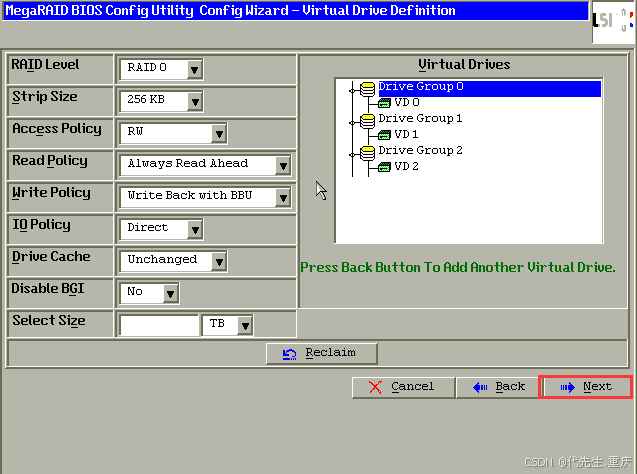The image size is (637, 474).
Task: Click the Drive Cache label
Action: click(51, 257)
